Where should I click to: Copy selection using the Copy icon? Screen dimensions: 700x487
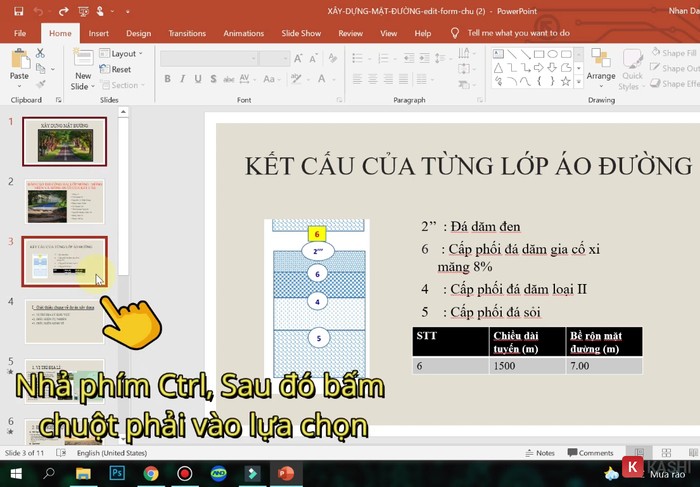(x=40, y=69)
